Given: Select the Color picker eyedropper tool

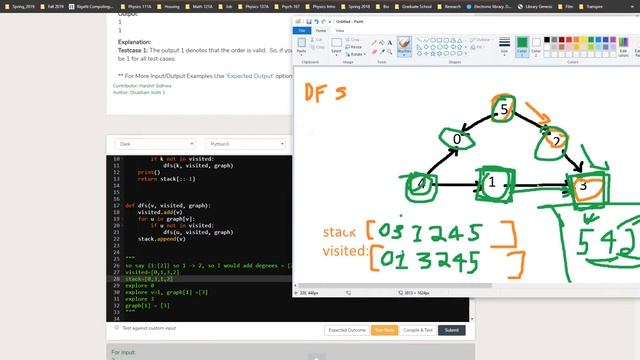Looking at the screenshot, I should [x=382, y=52].
